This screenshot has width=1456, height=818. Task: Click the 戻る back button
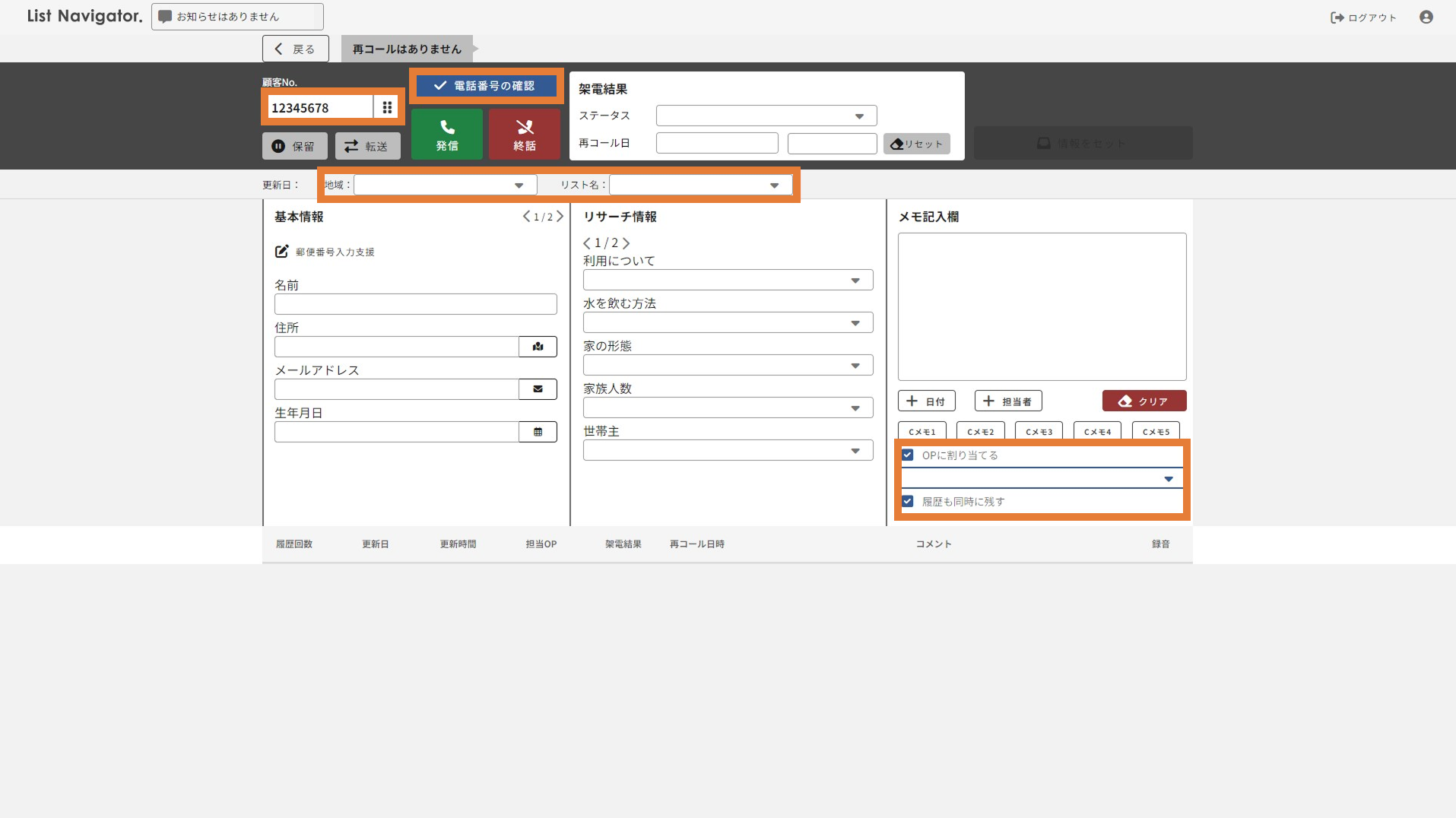(x=295, y=49)
